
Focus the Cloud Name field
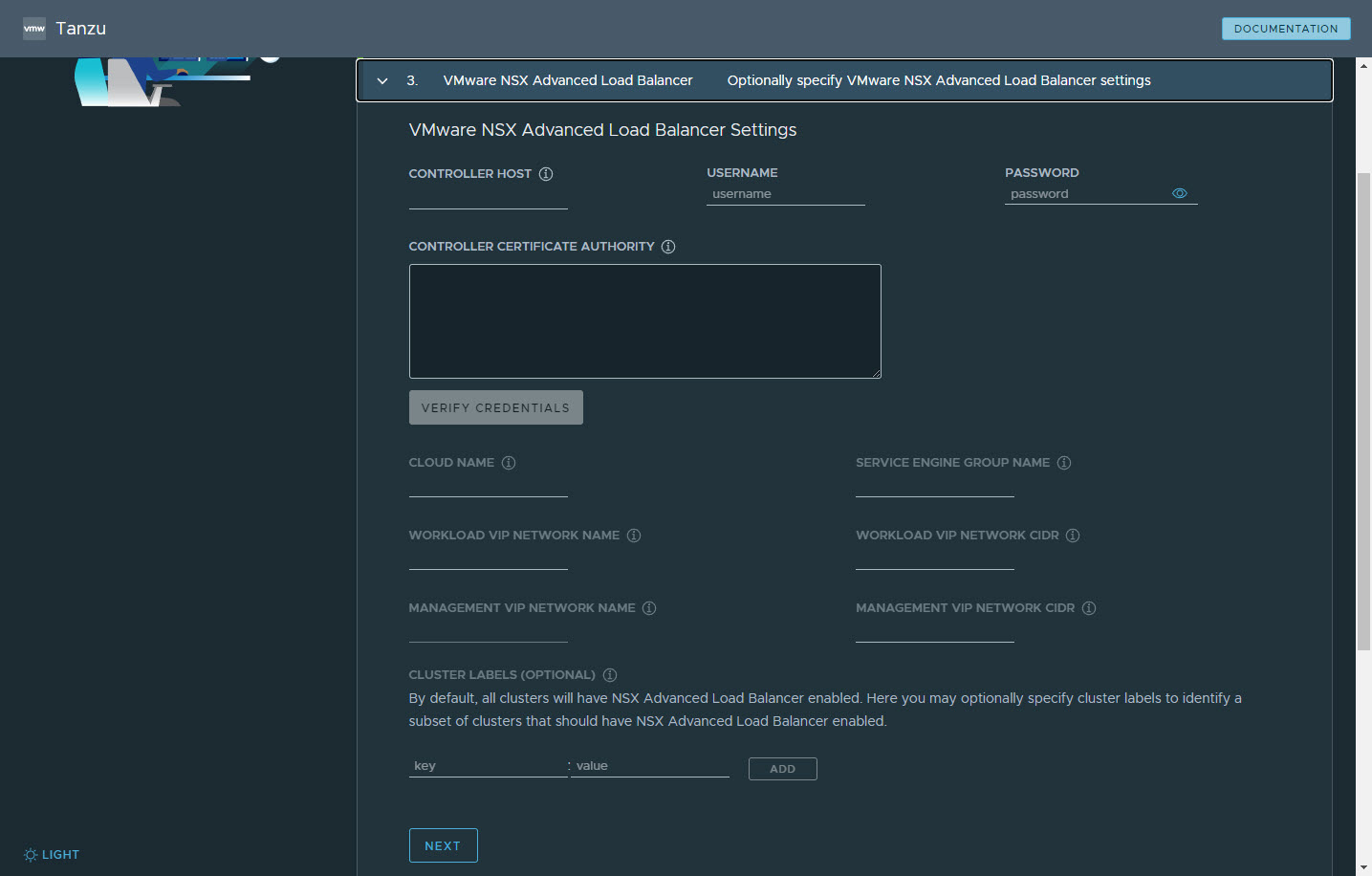(489, 485)
